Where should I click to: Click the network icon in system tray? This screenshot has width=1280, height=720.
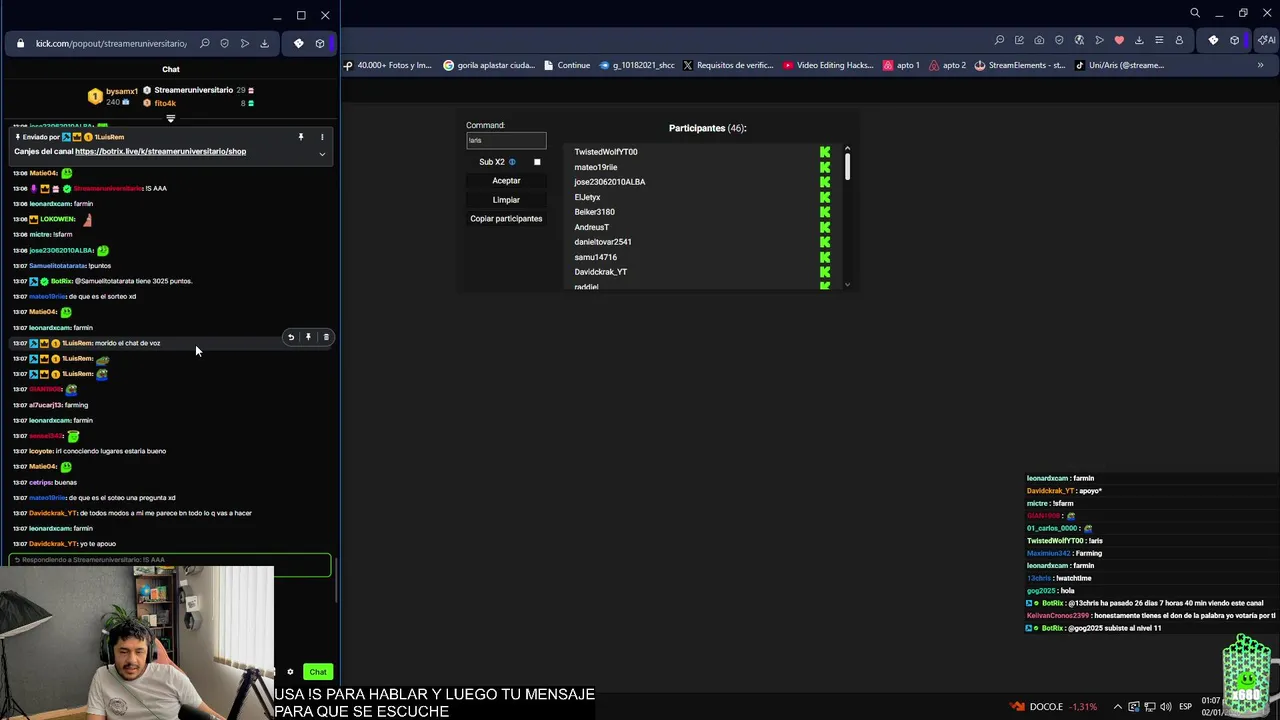pyautogui.click(x=1149, y=706)
